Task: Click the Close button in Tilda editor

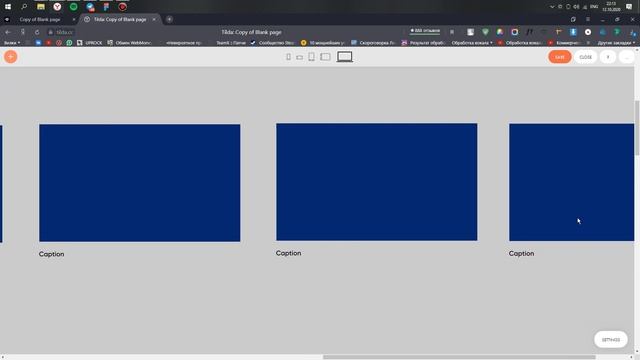Action: [x=585, y=57]
